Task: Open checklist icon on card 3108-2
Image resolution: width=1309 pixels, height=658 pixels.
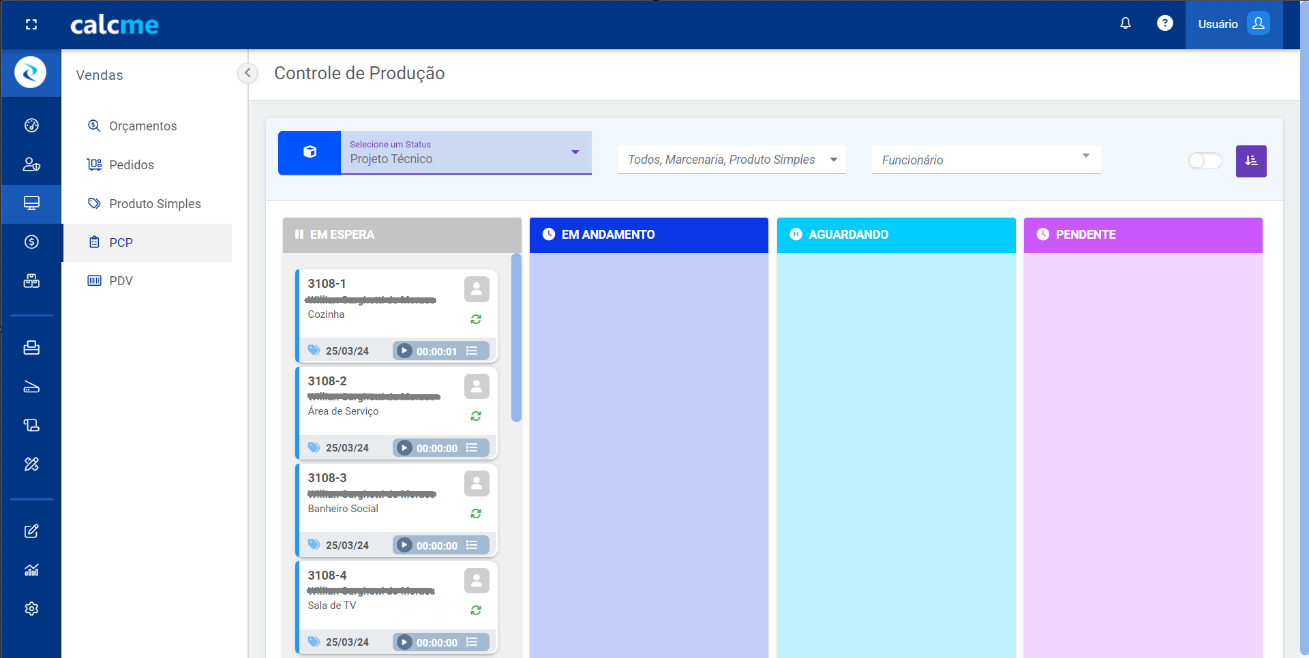Action: click(x=472, y=448)
